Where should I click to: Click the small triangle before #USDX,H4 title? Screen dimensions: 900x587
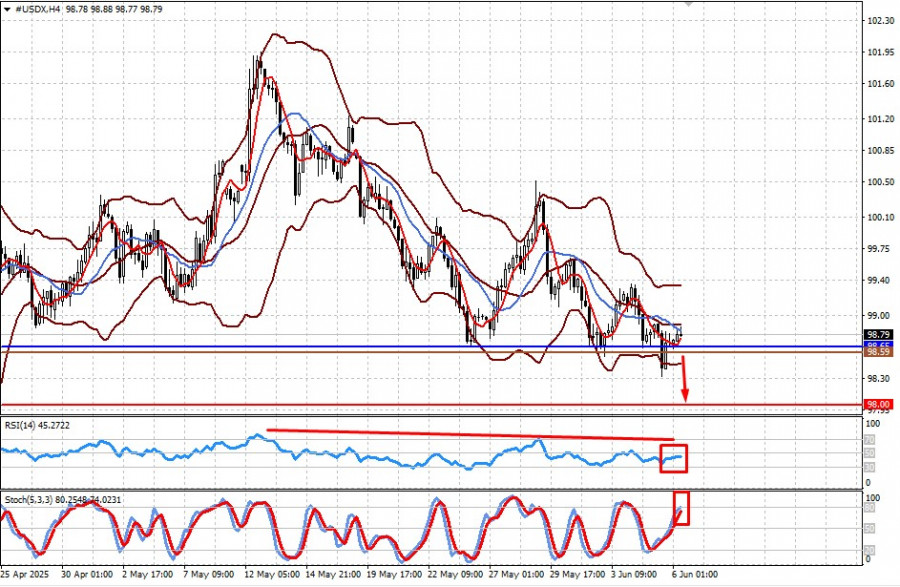[7, 9]
